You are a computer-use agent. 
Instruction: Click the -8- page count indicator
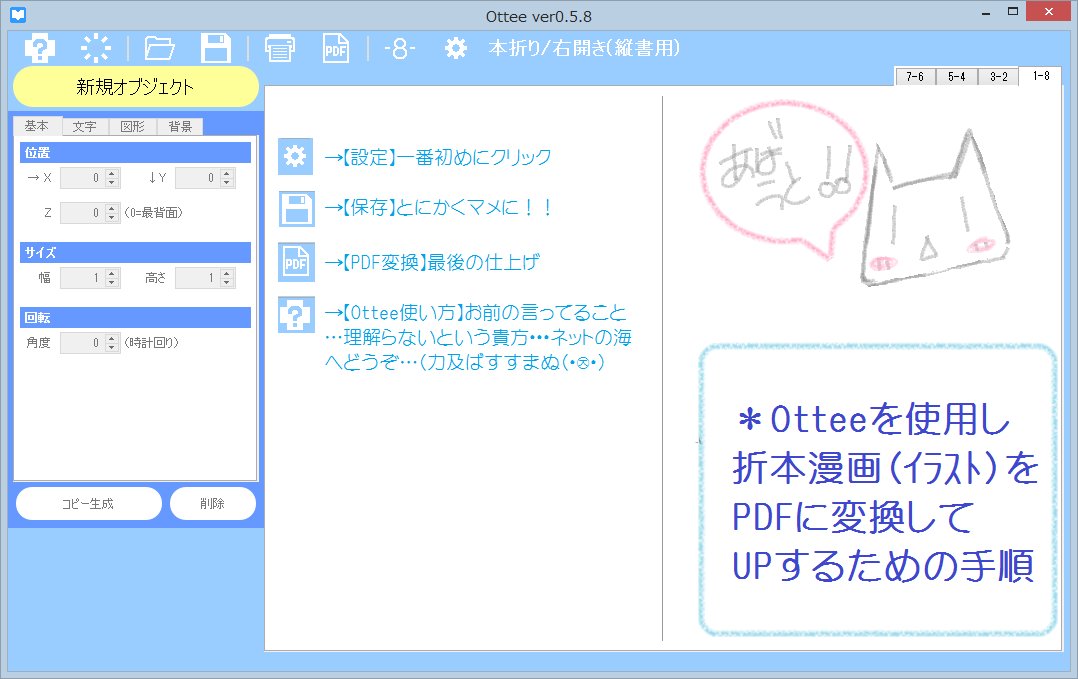pyautogui.click(x=399, y=49)
